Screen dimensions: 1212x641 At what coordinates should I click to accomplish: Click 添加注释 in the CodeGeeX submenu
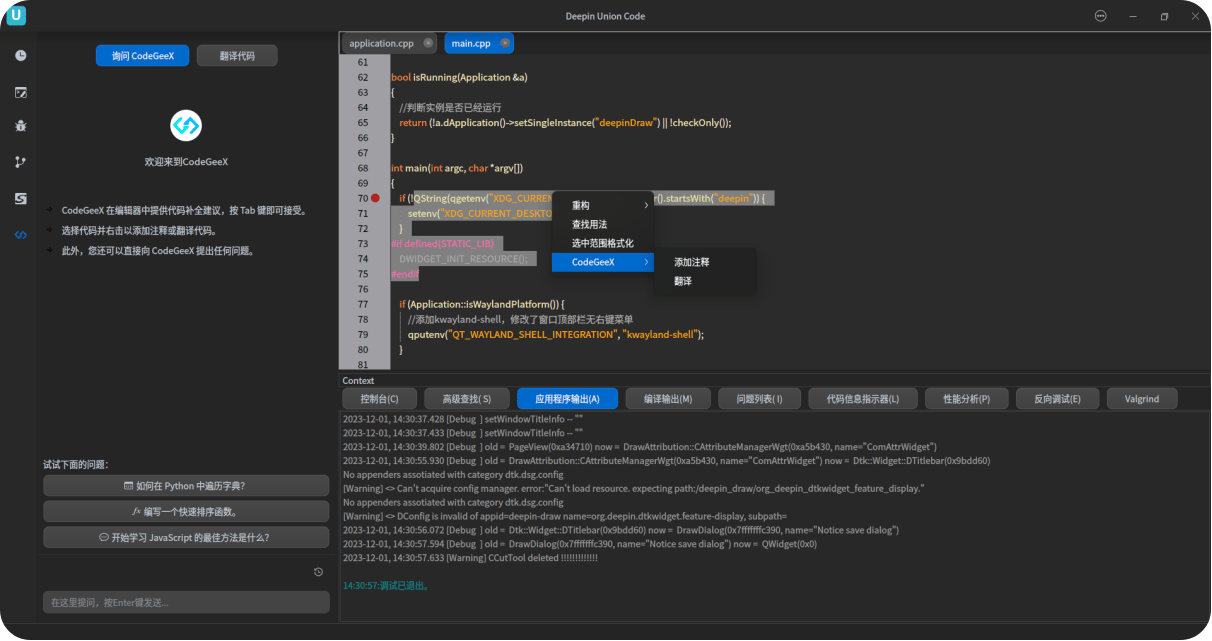(x=705, y=262)
